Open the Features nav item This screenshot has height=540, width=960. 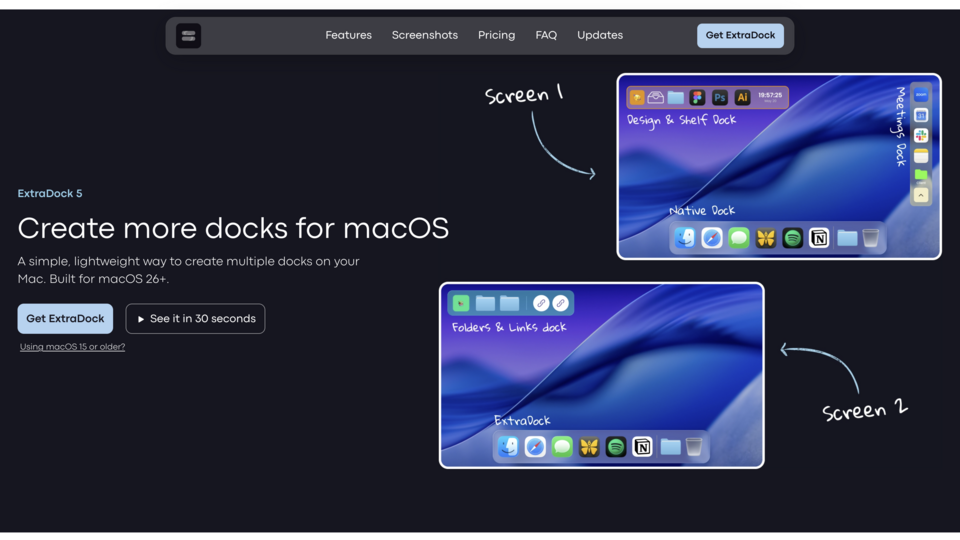[348, 36]
